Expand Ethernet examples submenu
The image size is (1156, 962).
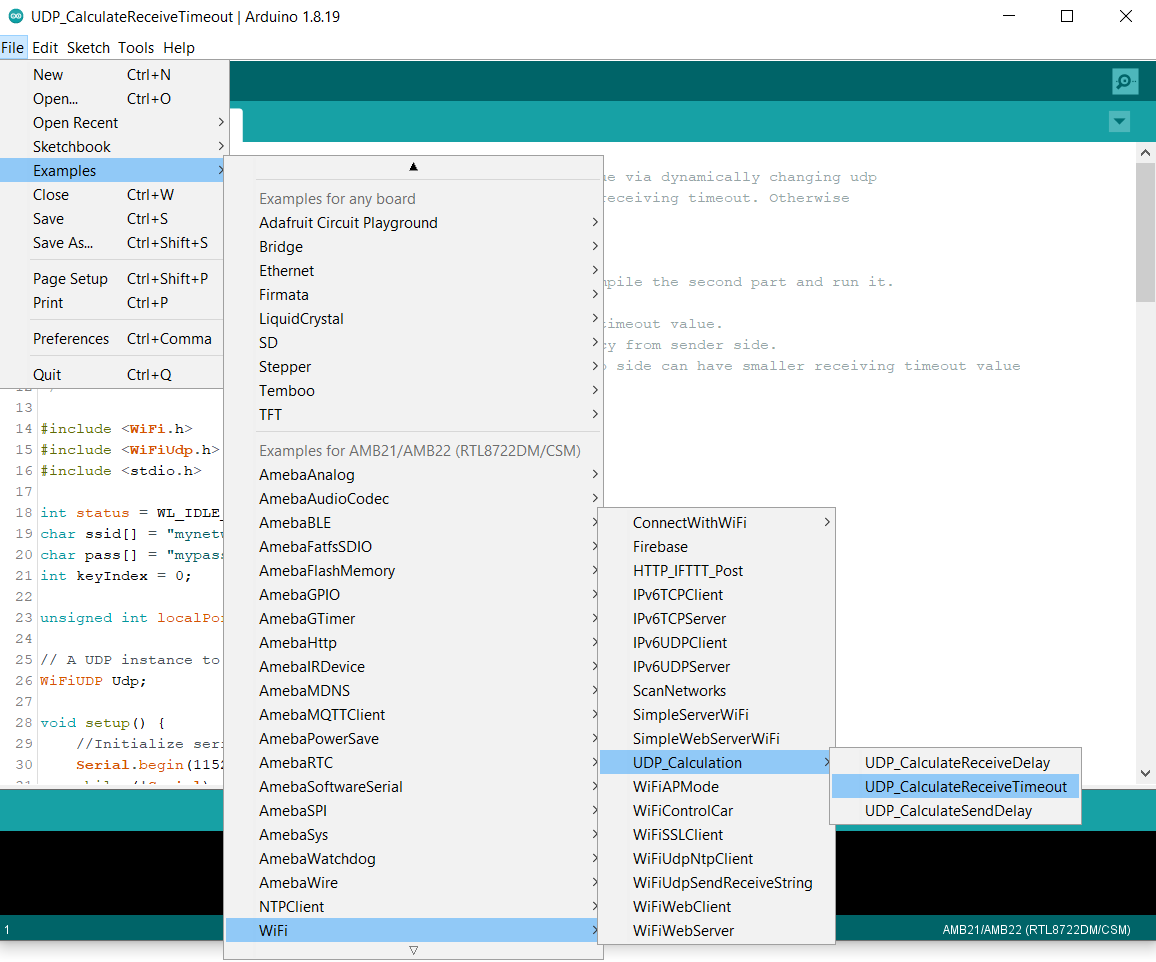point(414,271)
